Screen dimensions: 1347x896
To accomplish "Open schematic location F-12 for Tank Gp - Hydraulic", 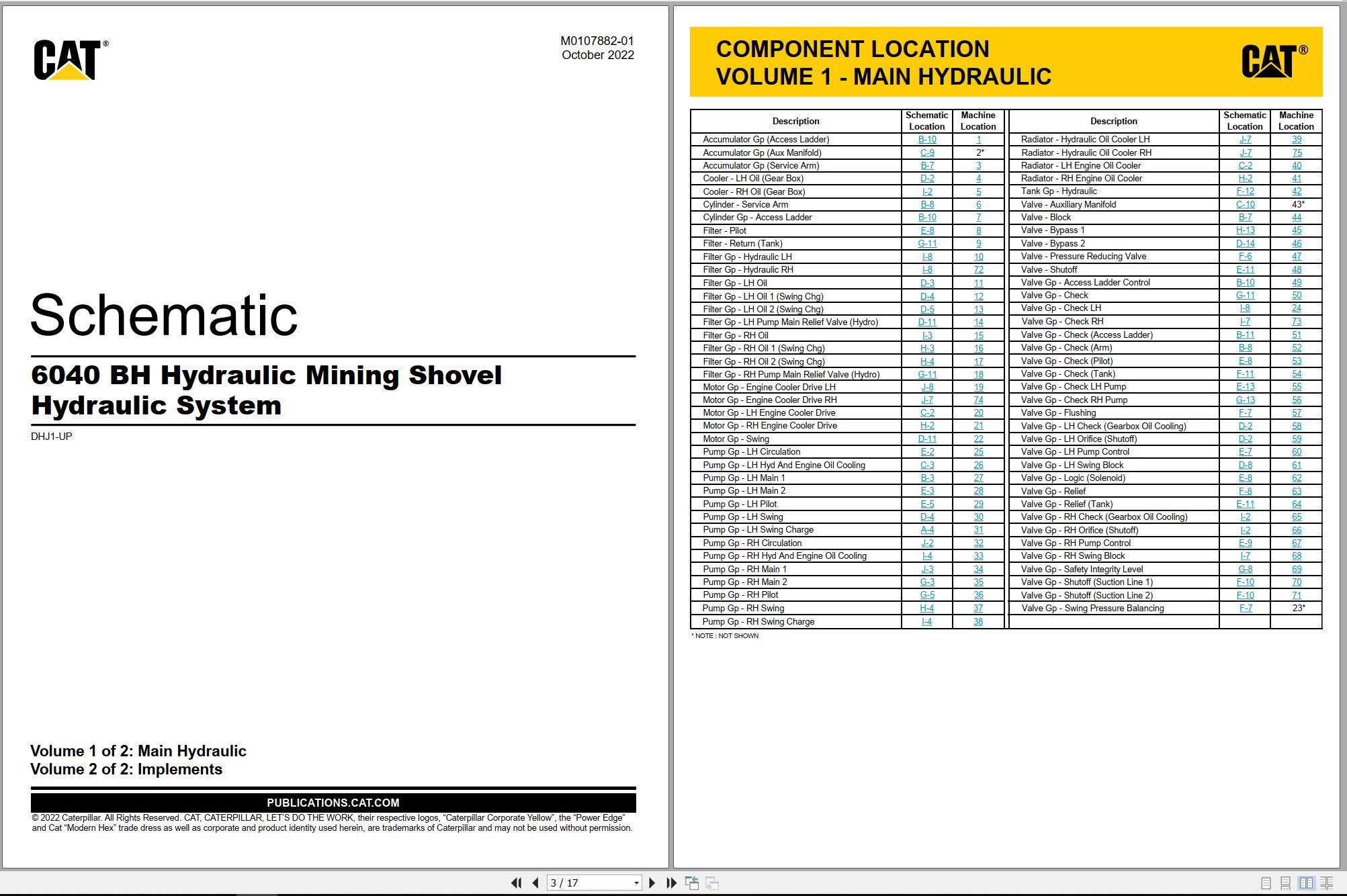I will pos(1246,191).
